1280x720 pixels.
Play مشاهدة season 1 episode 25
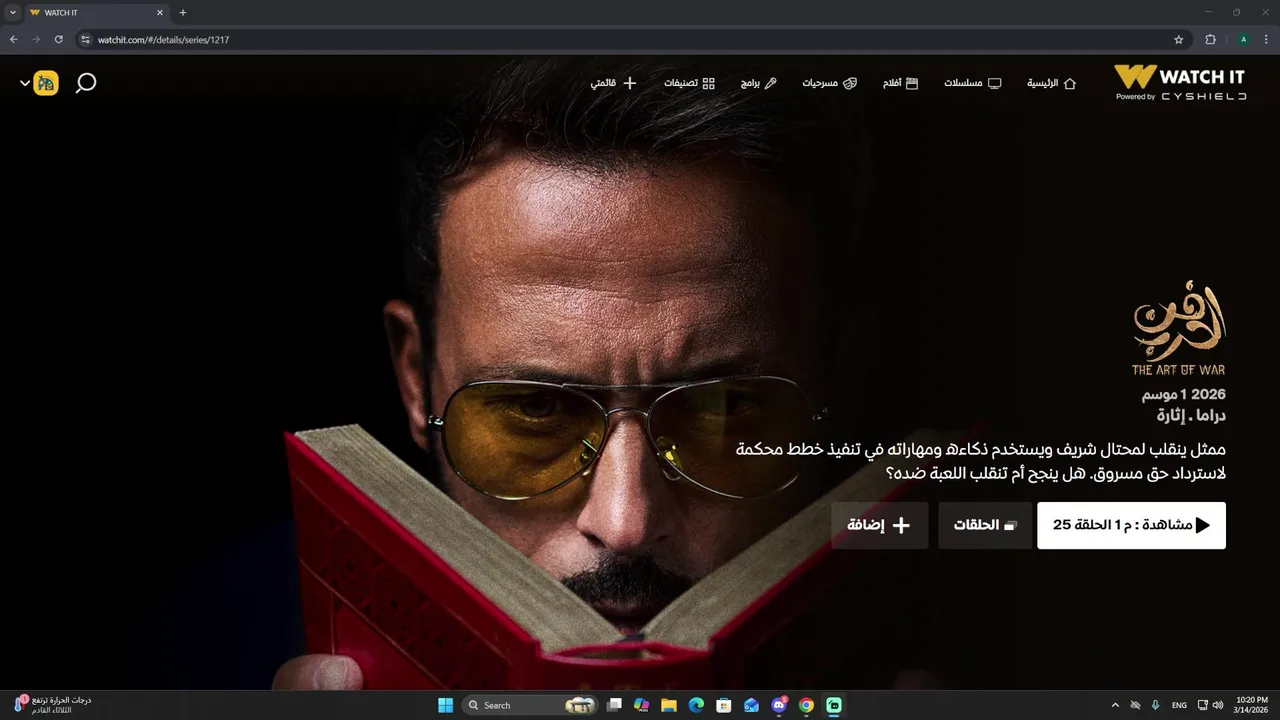tap(1131, 525)
